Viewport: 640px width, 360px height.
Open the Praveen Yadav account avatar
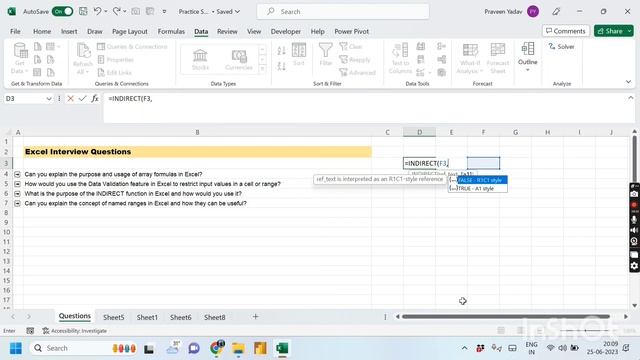[x=533, y=11]
